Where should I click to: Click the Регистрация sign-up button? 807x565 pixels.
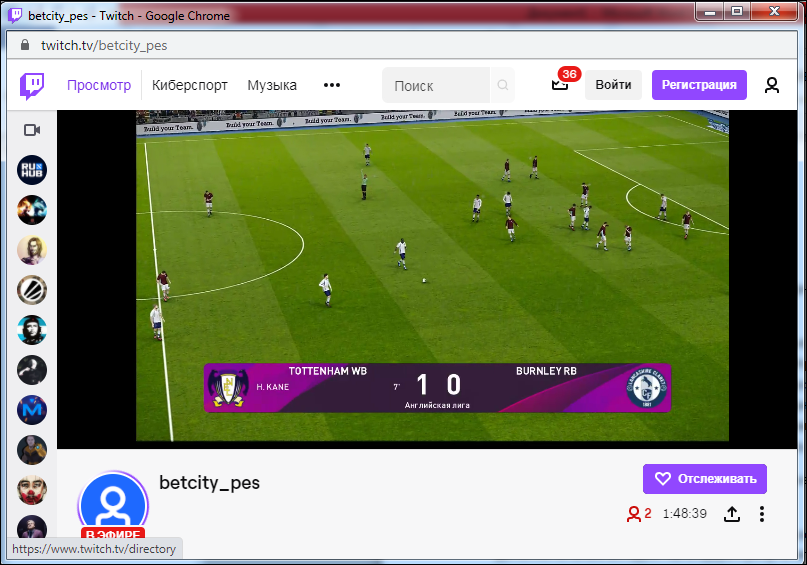tap(699, 85)
